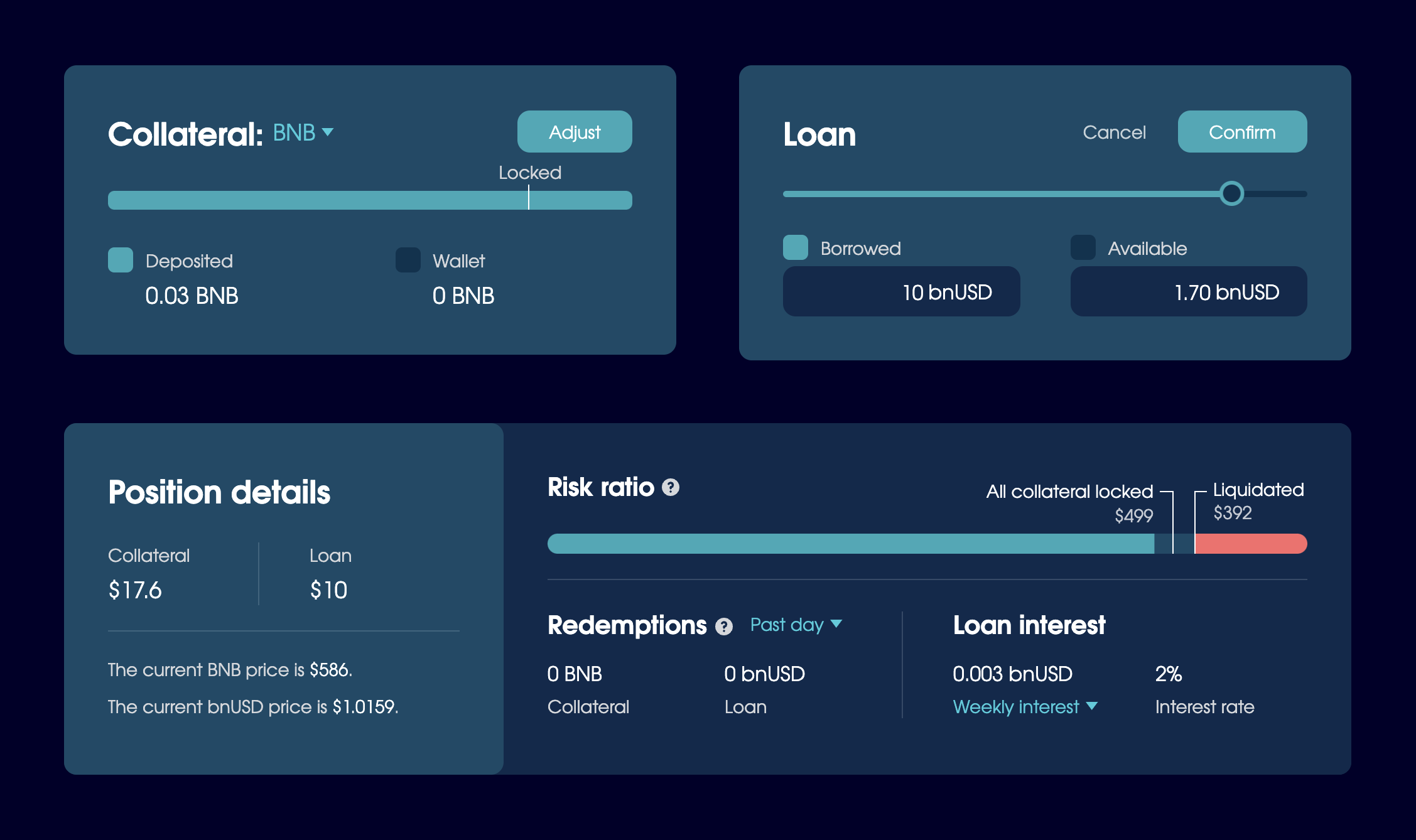1416x840 pixels.
Task: Click the Borrowed 10 bnUSD input field
Action: pos(901,292)
